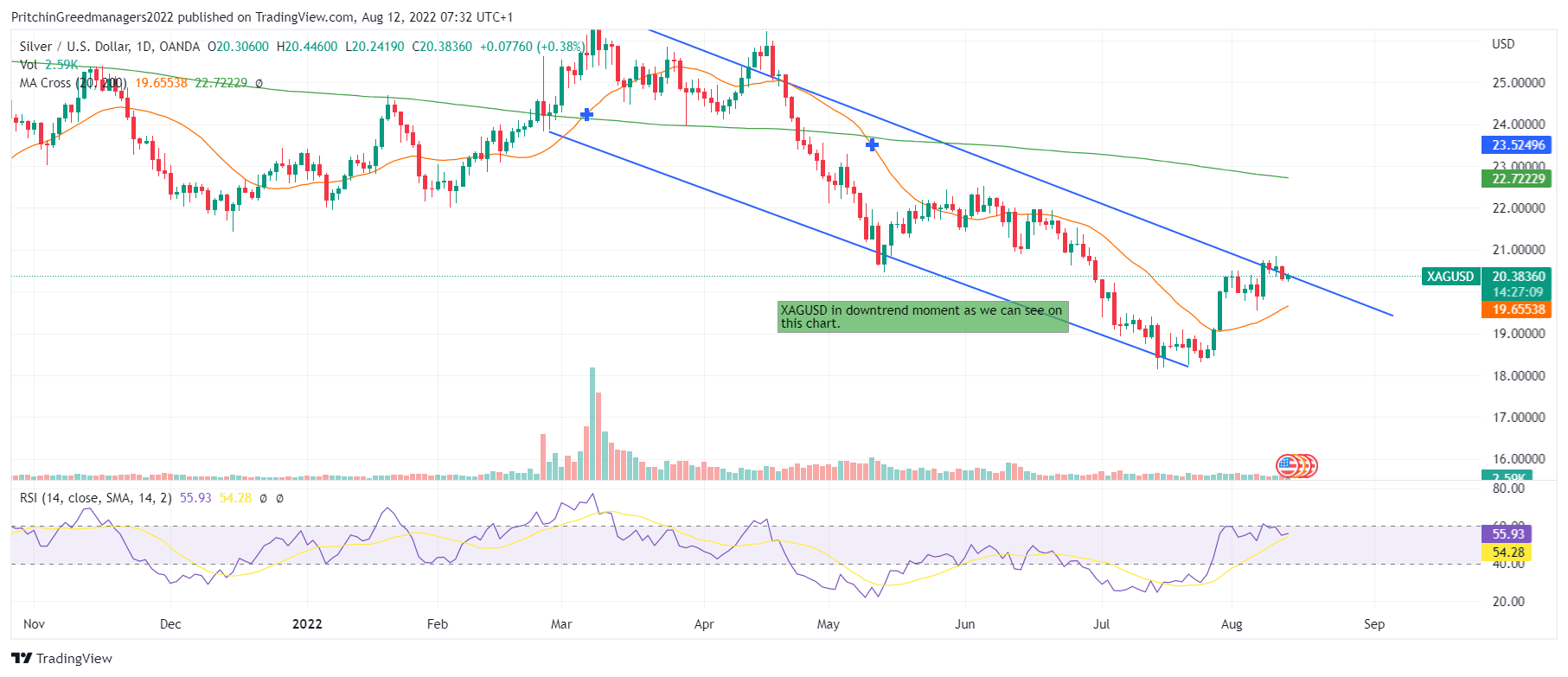1568x677 pixels.
Task: Click the 2022 label on time axis
Action: (307, 624)
